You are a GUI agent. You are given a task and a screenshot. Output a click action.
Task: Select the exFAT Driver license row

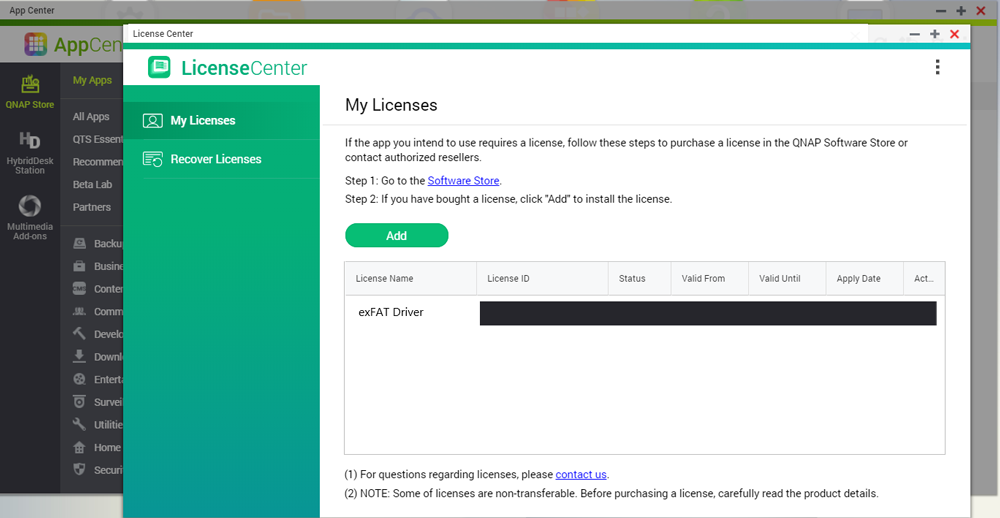click(391, 313)
